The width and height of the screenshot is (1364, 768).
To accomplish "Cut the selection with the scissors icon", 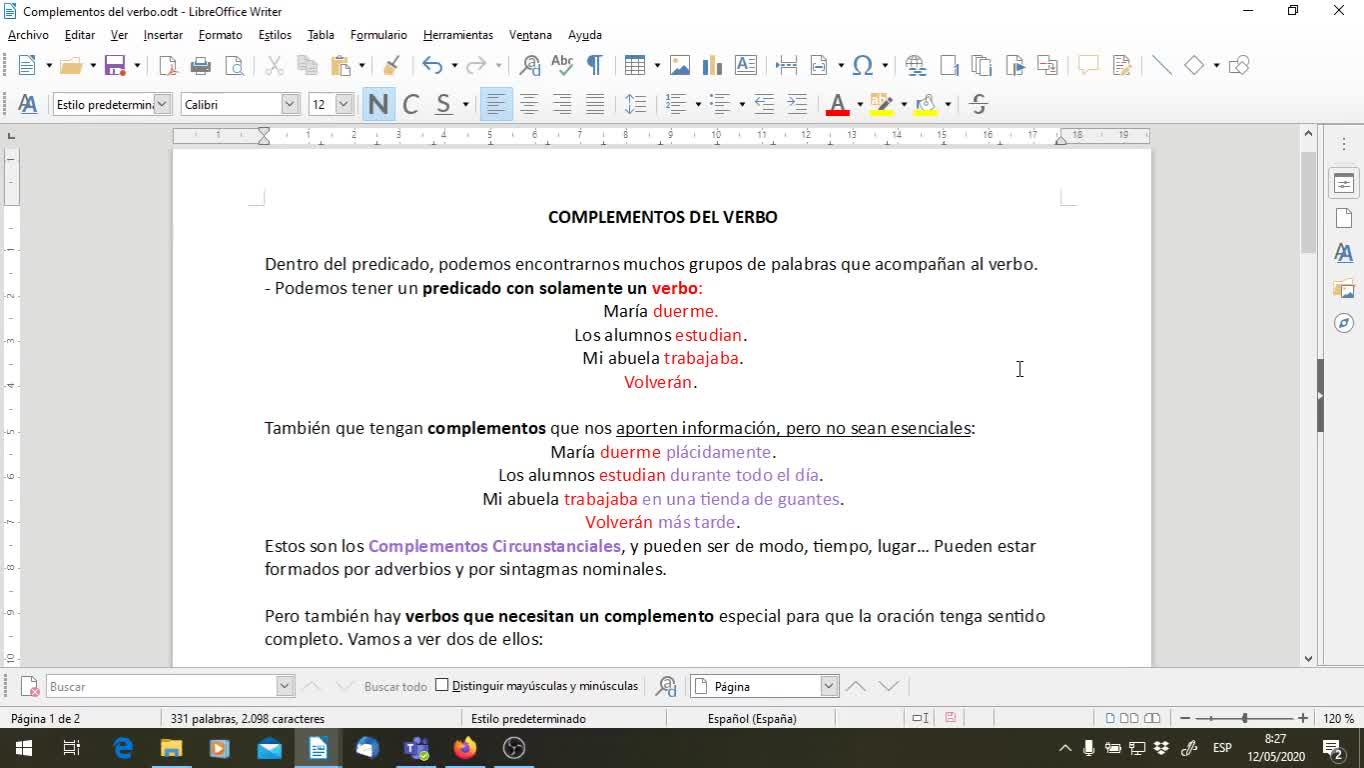I will click(273, 66).
